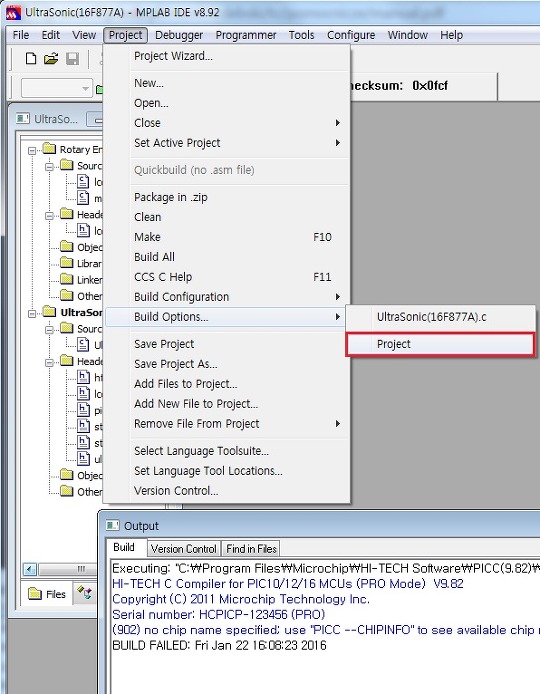The image size is (540, 694).
Task: Click the 'Serial number: HCPICP-123456 (PRO)' output line
Action: (219, 614)
